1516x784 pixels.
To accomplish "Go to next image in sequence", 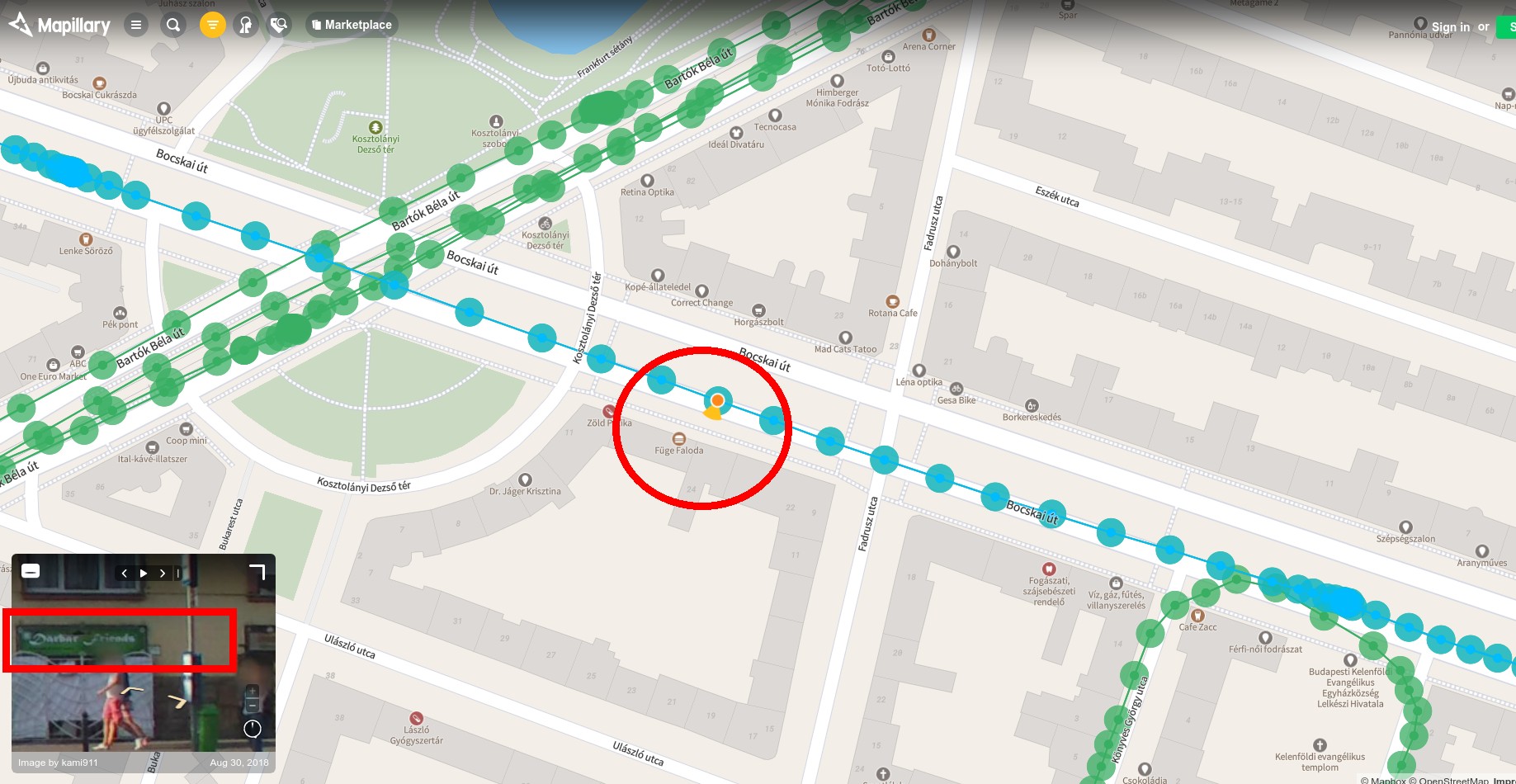I will [163, 573].
